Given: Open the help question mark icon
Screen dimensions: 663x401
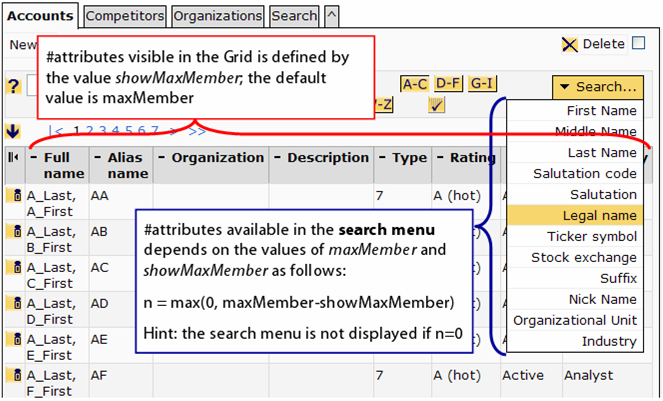Looking at the screenshot, I should pyautogui.click(x=14, y=86).
